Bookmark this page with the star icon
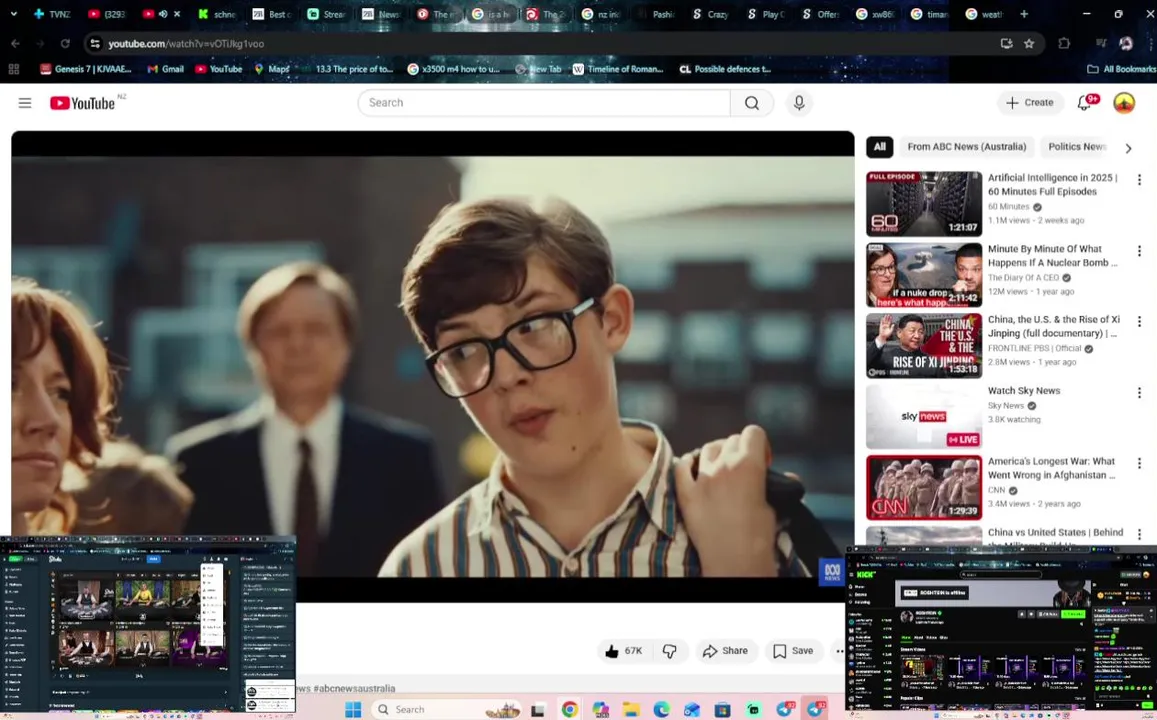 point(1029,44)
